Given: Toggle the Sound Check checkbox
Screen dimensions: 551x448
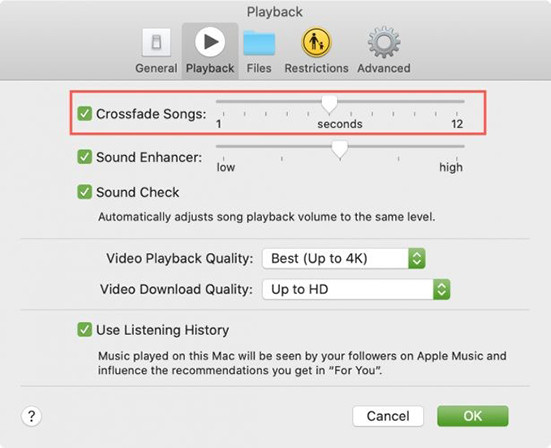Looking at the screenshot, I should 84,192.
